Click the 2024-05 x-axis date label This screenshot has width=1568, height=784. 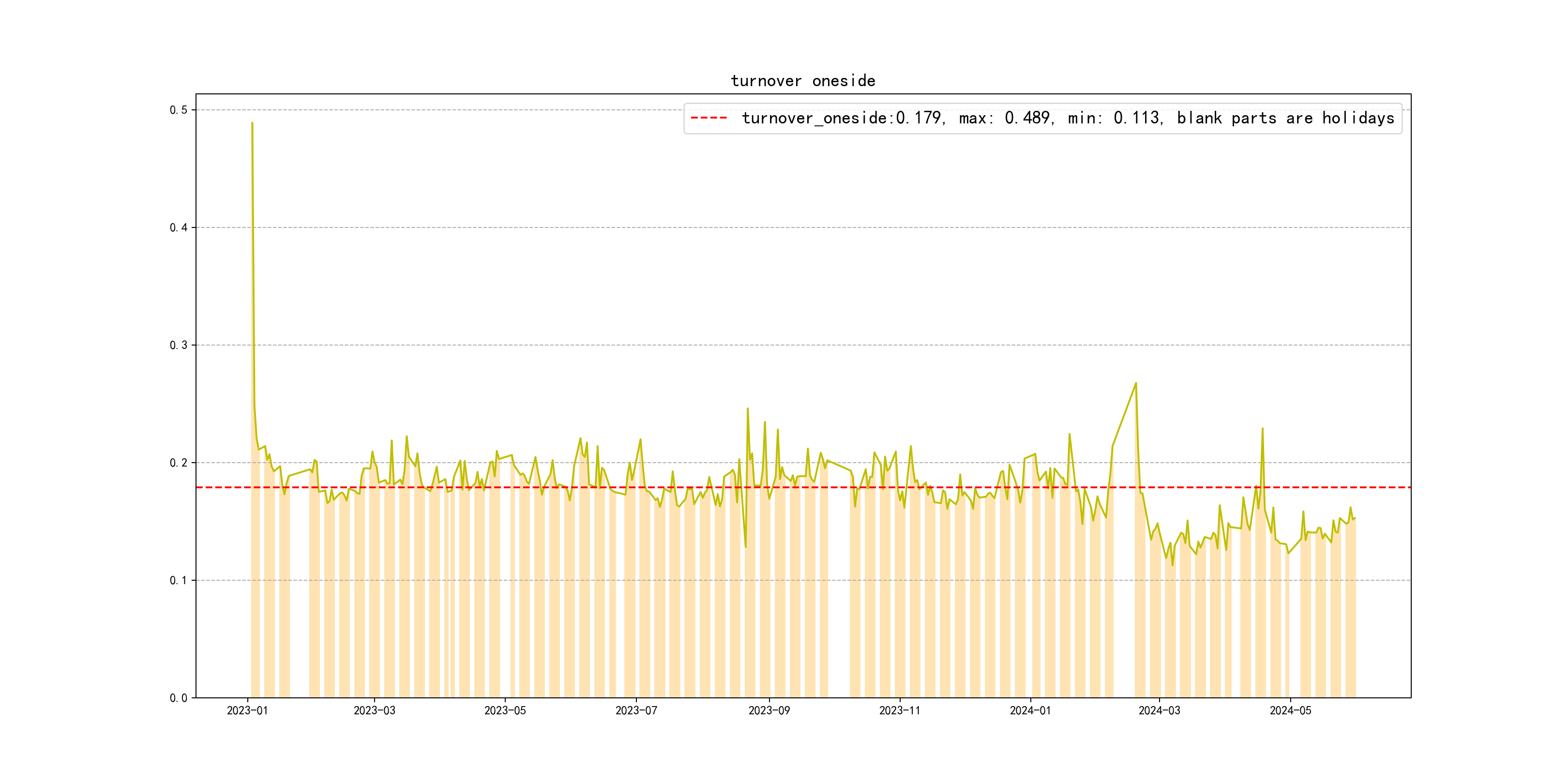(1290, 710)
